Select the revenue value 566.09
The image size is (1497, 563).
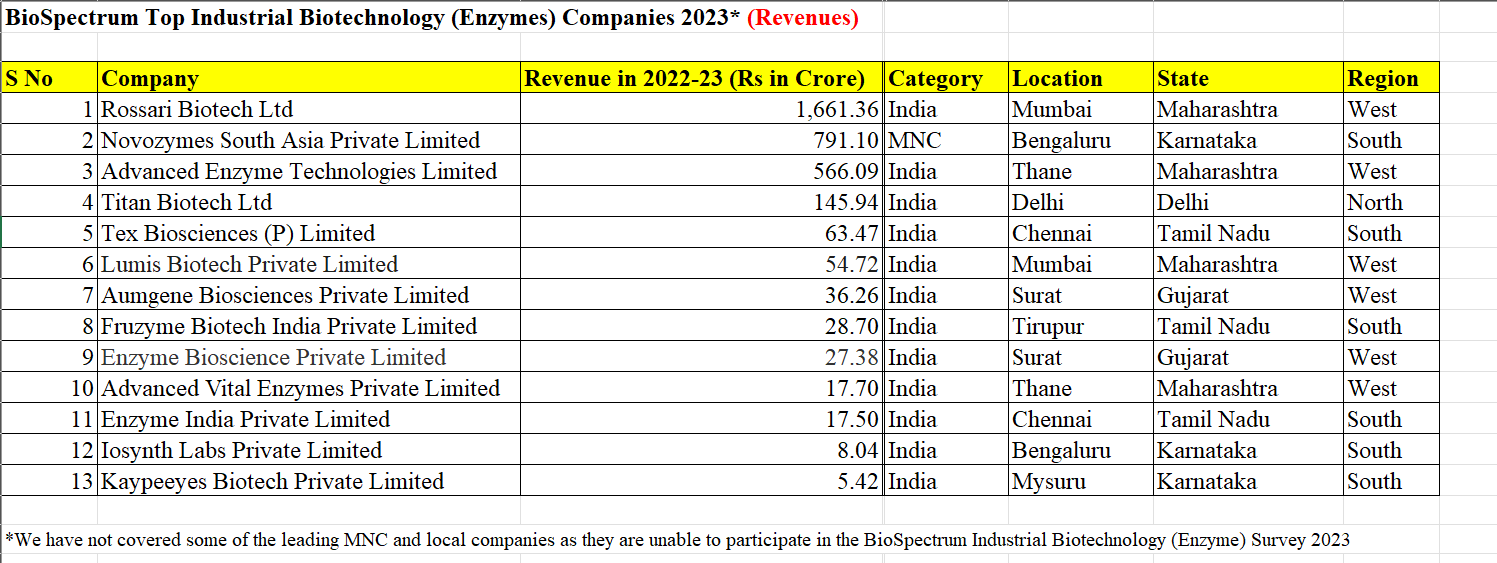(x=702, y=171)
